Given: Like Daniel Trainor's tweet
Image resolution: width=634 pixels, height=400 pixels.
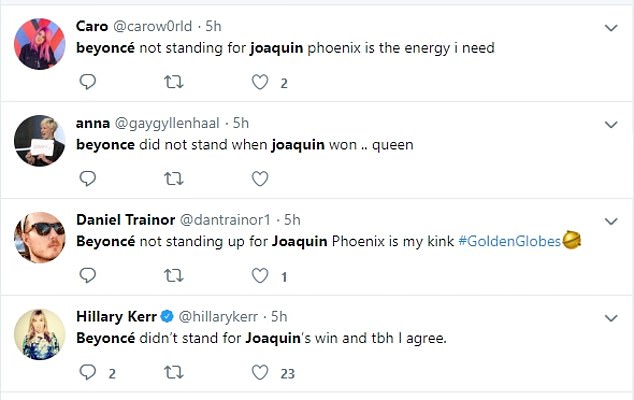Looking at the screenshot, I should point(260,275).
